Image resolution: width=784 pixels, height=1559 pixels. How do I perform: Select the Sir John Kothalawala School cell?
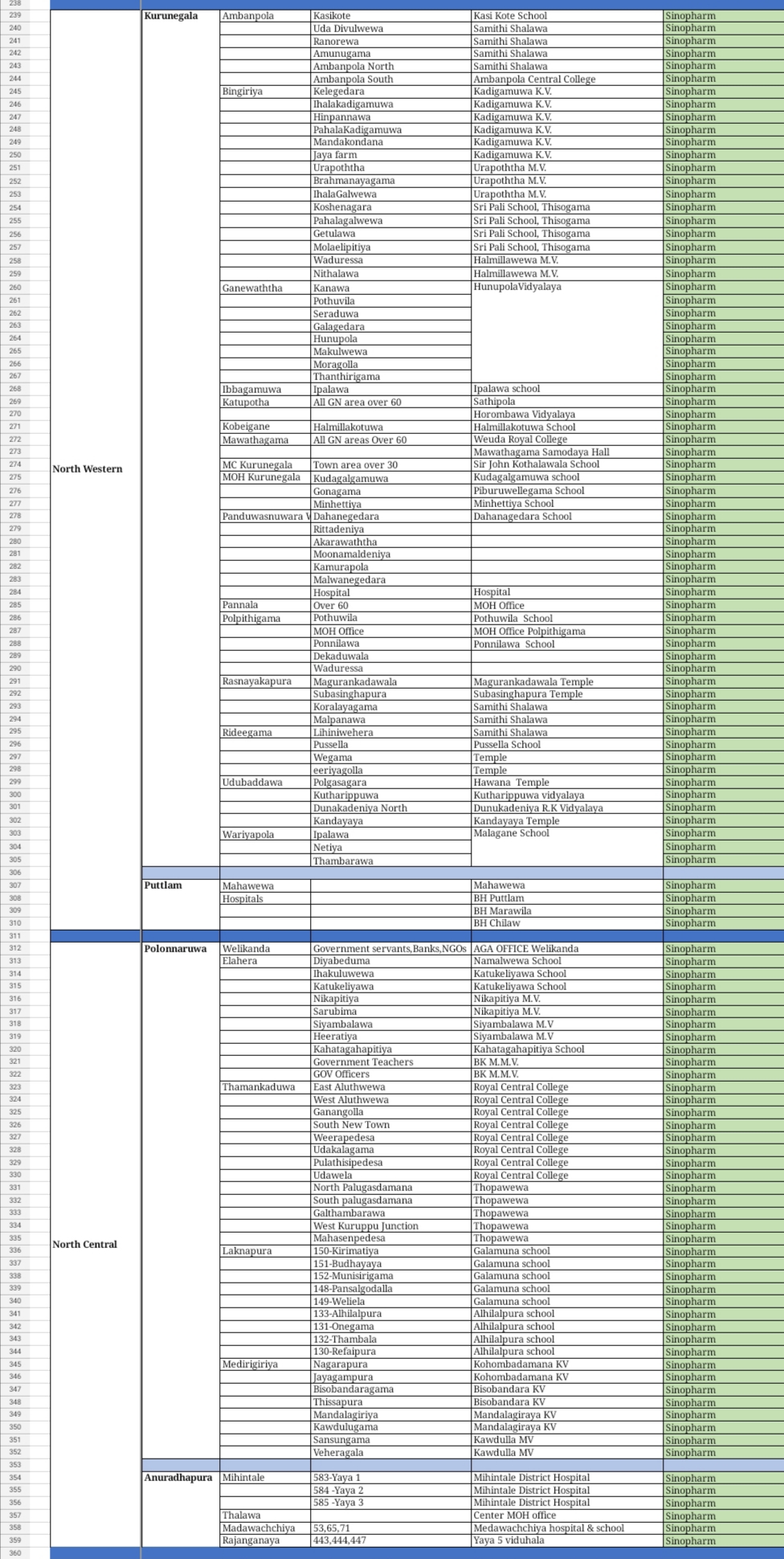click(x=567, y=464)
